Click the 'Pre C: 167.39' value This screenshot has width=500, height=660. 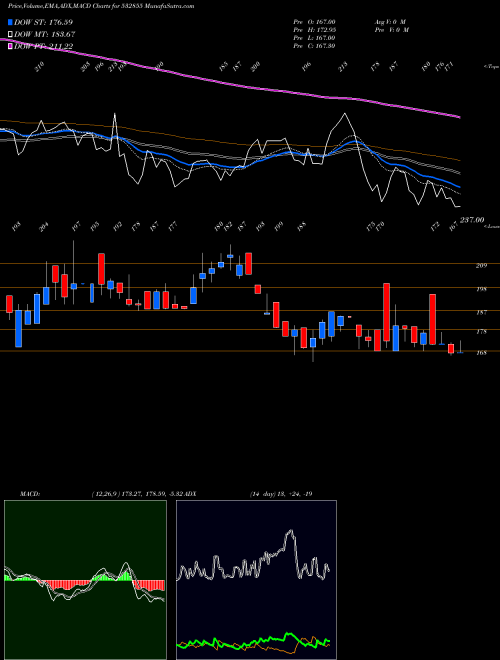tap(314, 46)
